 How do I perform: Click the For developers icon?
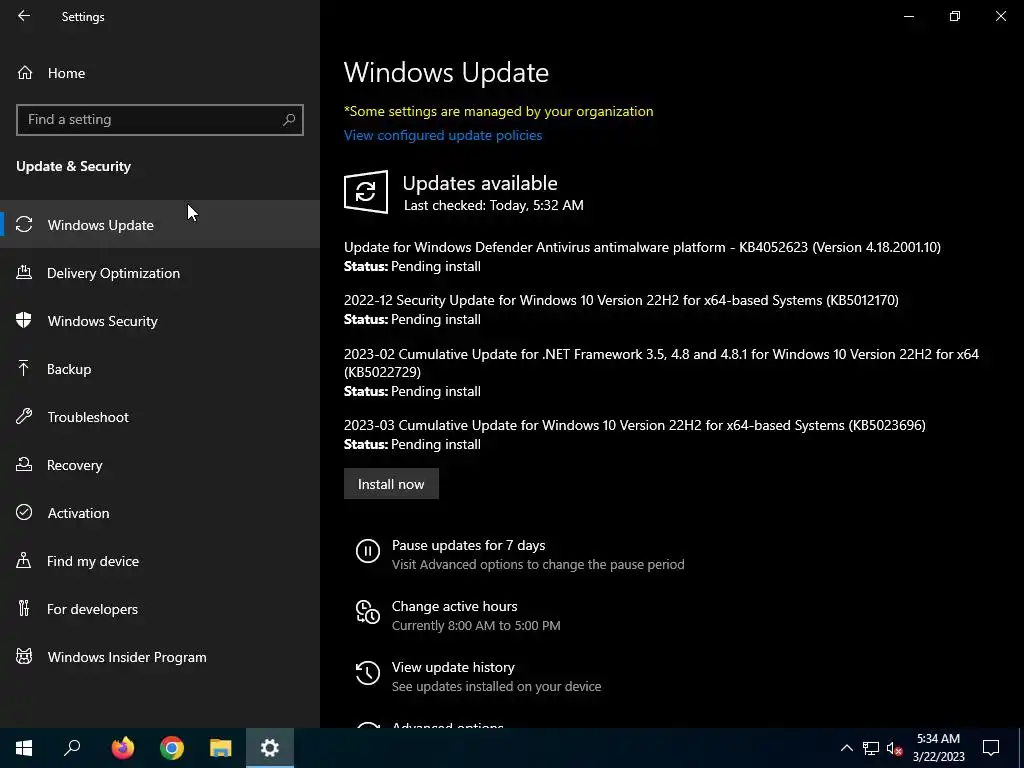click(24, 609)
